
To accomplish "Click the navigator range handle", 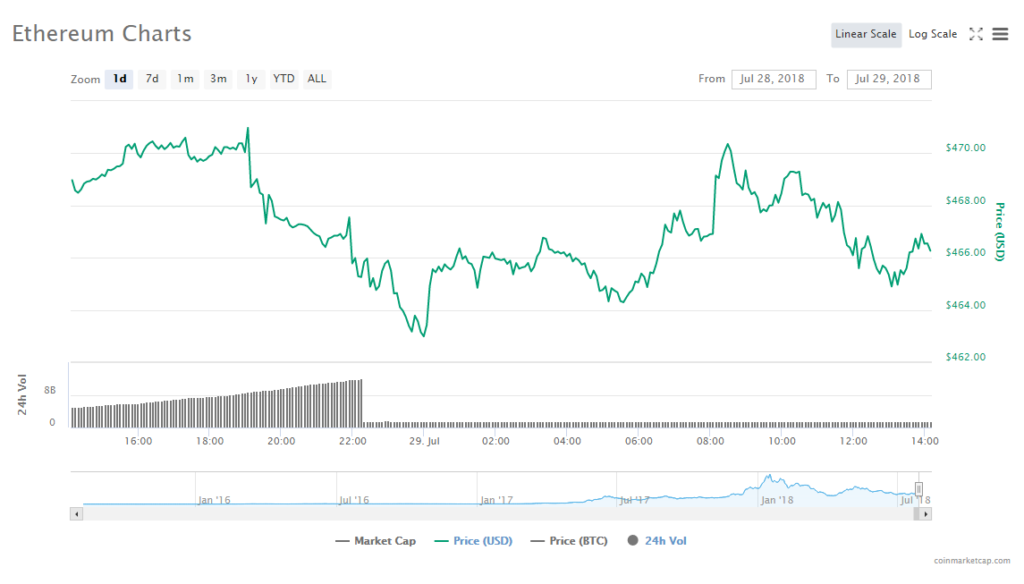I will pyautogui.click(x=919, y=489).
